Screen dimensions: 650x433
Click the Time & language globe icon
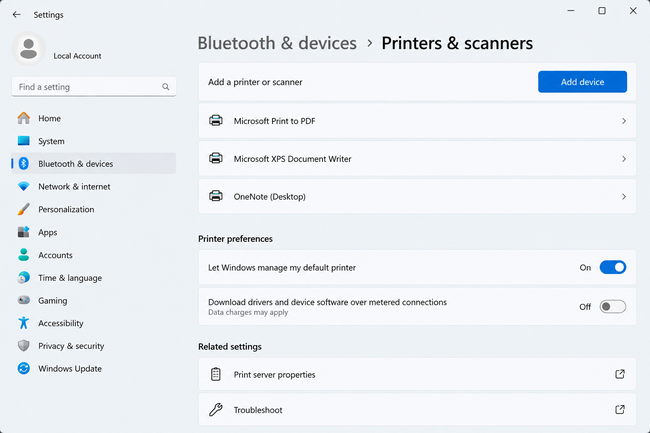point(24,277)
